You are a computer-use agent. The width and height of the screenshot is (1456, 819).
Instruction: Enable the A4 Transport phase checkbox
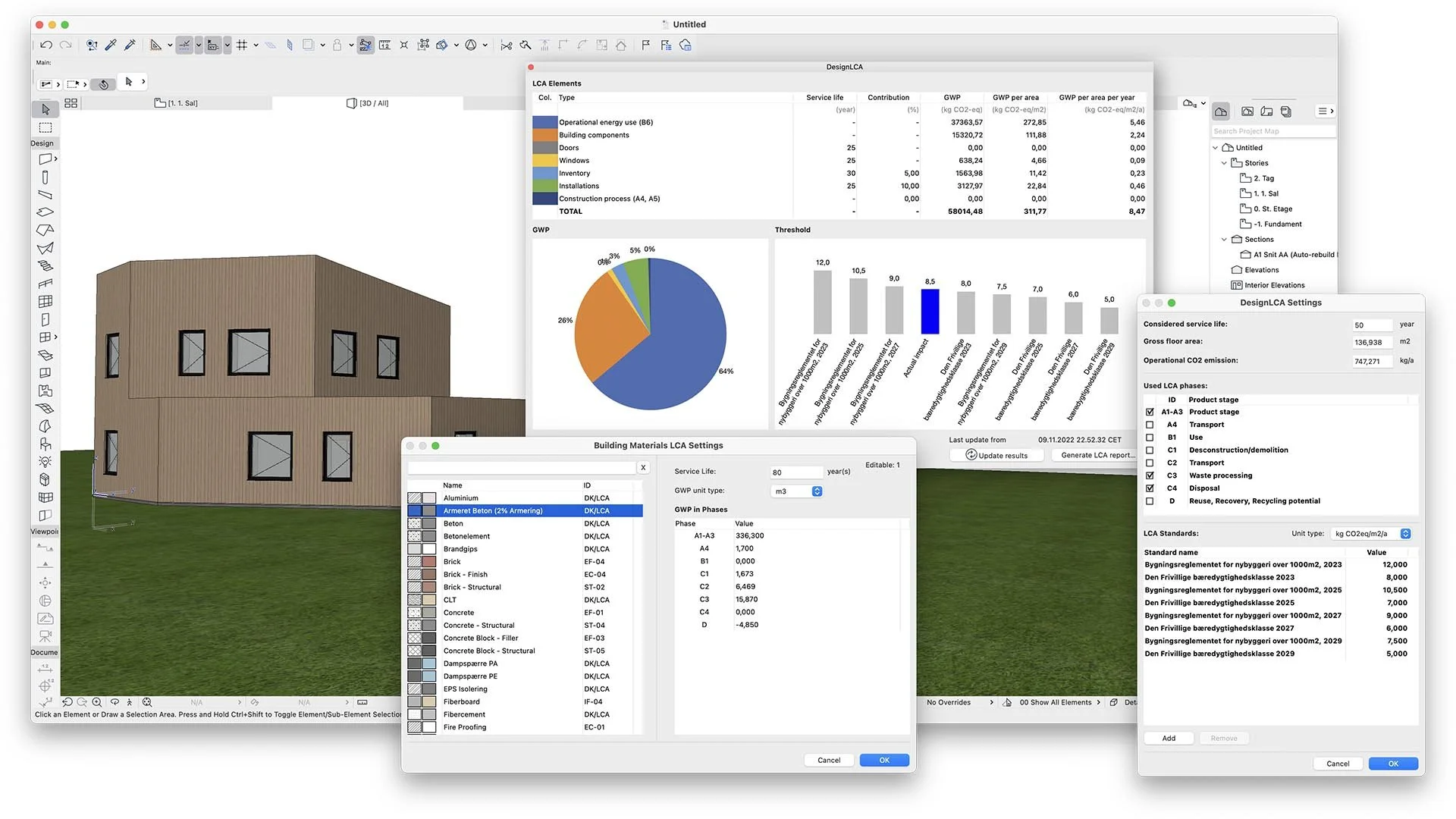point(1150,425)
